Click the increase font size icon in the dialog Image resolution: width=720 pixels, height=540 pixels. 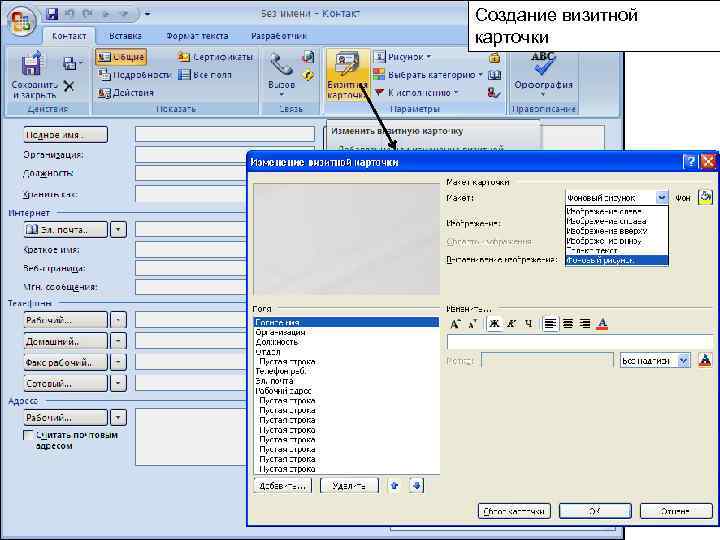(x=455, y=324)
